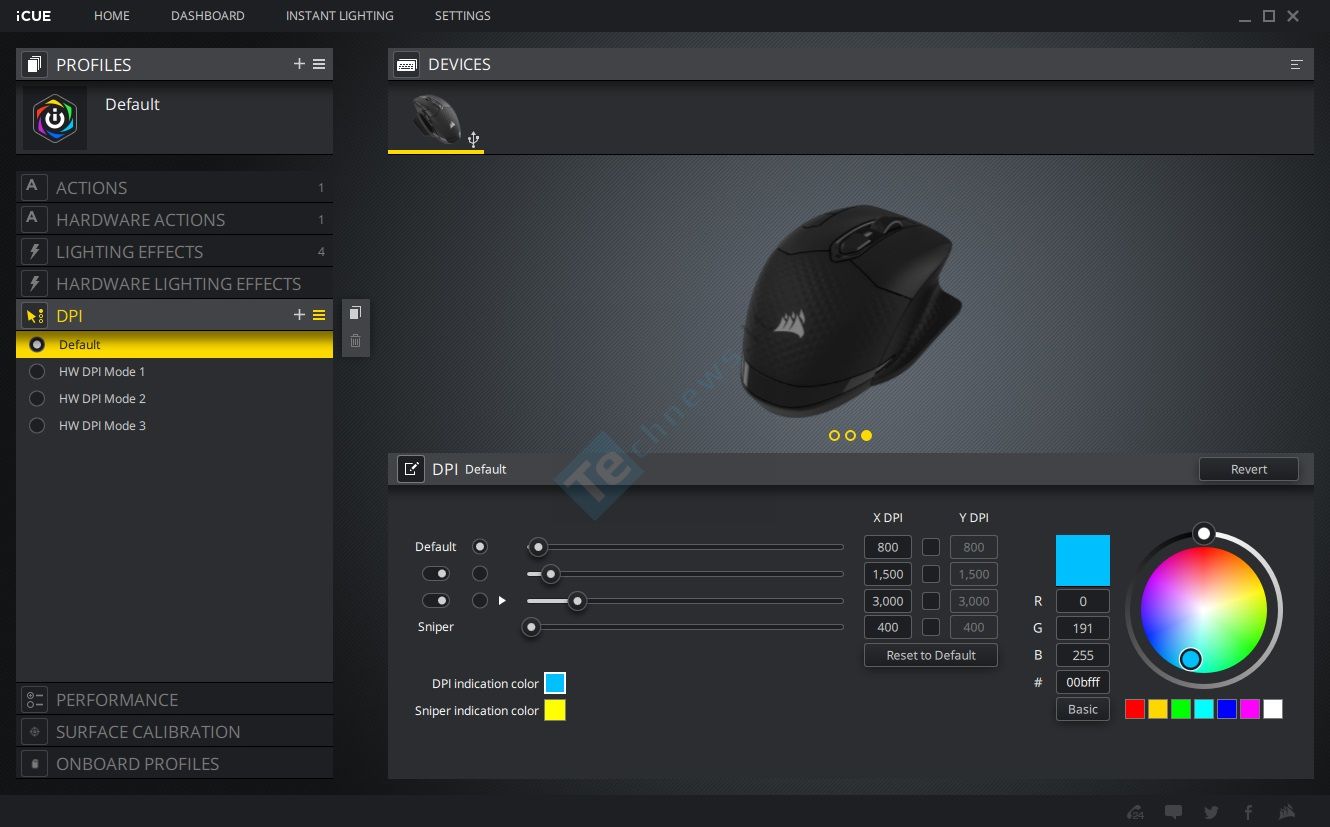Click the Basic color mode button
The height and width of the screenshot is (827, 1330).
(x=1083, y=709)
